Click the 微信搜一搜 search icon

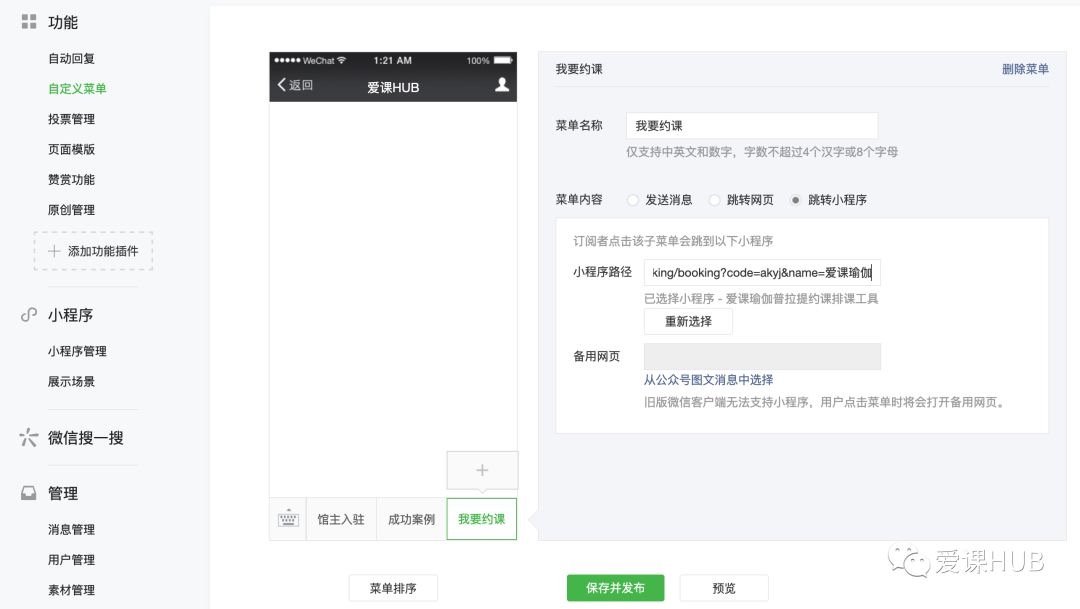pyautogui.click(x=27, y=437)
